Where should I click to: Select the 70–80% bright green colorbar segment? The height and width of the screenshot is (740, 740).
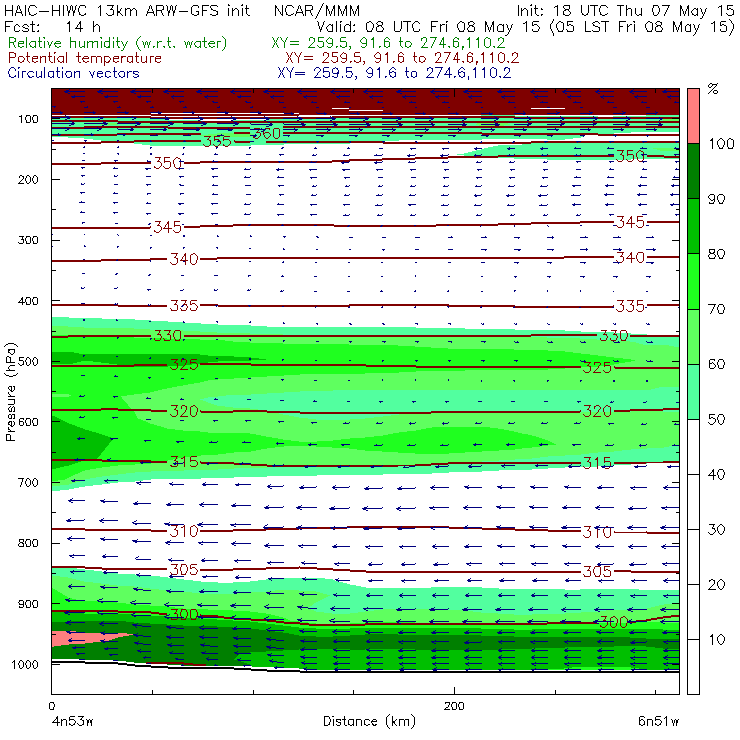click(693, 281)
